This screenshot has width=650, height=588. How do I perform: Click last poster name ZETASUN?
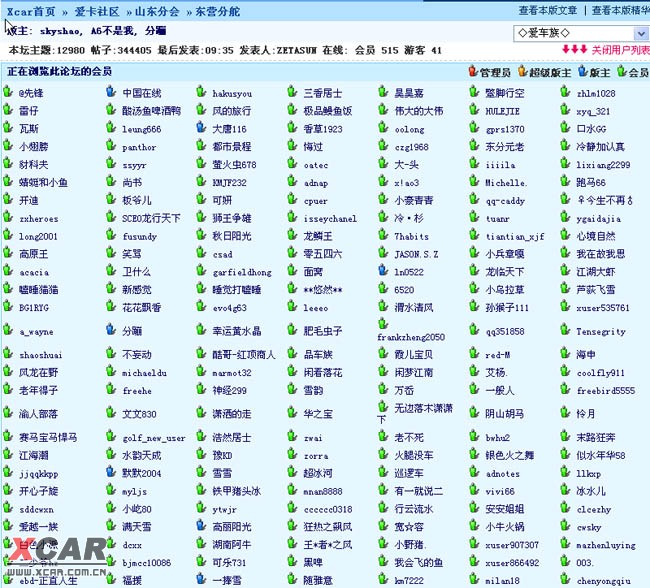point(296,51)
